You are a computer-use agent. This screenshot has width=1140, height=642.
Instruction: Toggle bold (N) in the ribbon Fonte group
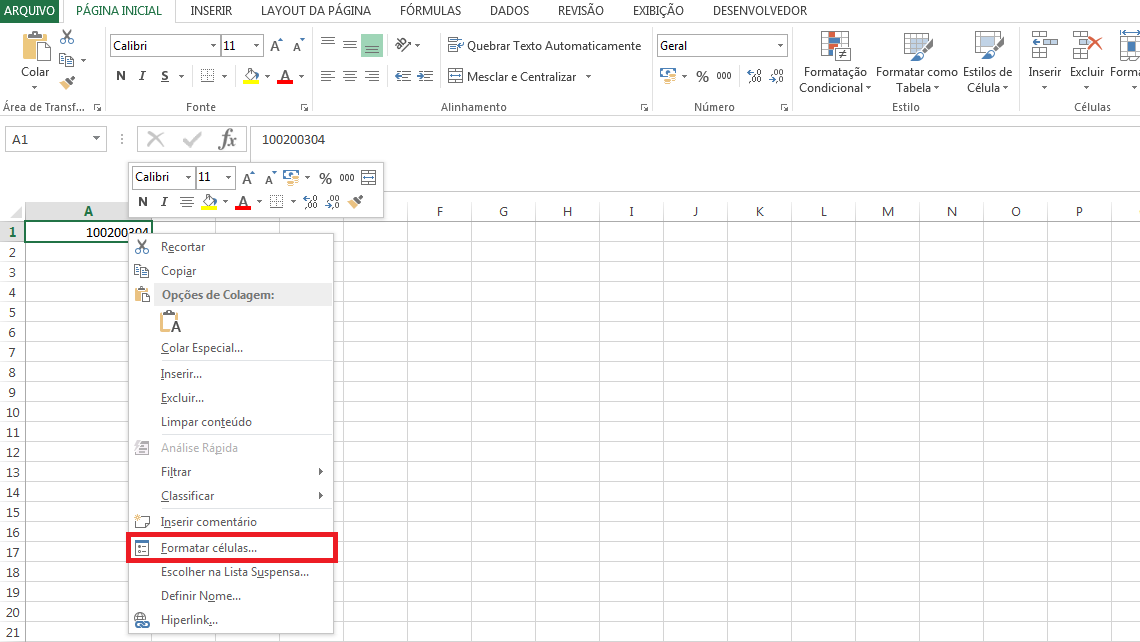[x=121, y=76]
